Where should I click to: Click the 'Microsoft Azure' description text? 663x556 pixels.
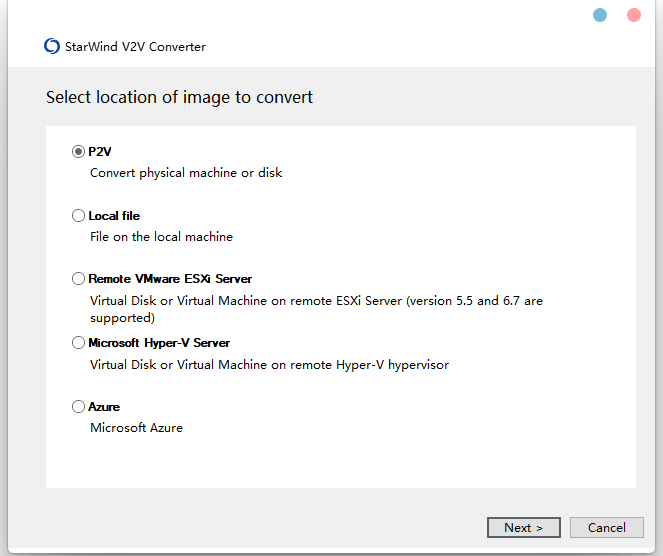[137, 427]
